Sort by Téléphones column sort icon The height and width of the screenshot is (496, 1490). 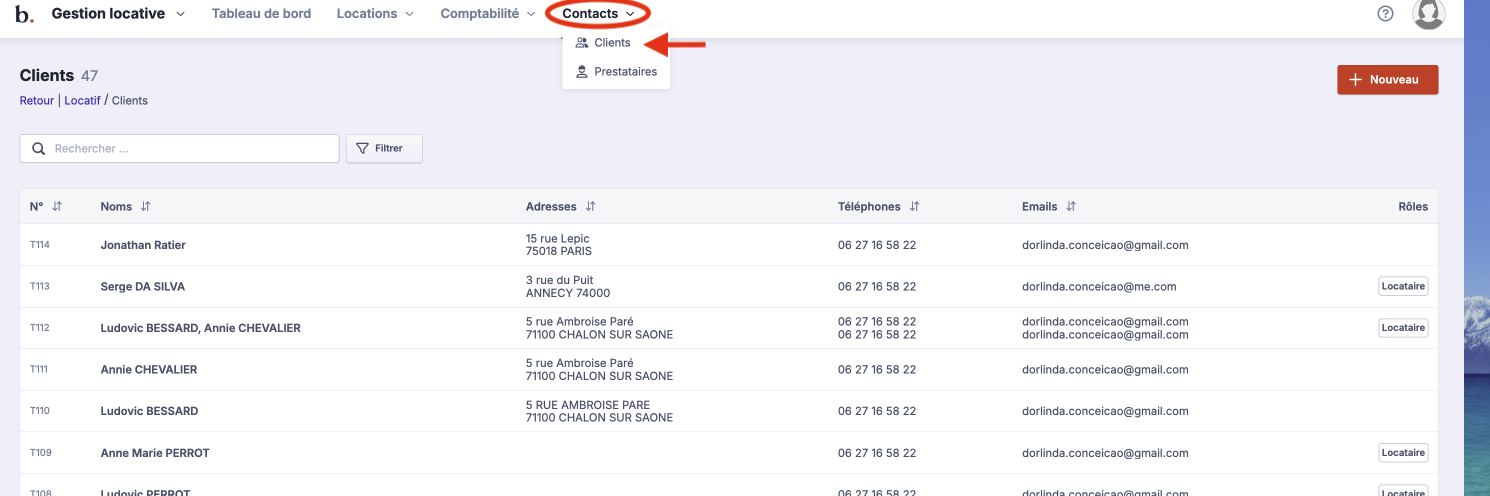(x=914, y=207)
